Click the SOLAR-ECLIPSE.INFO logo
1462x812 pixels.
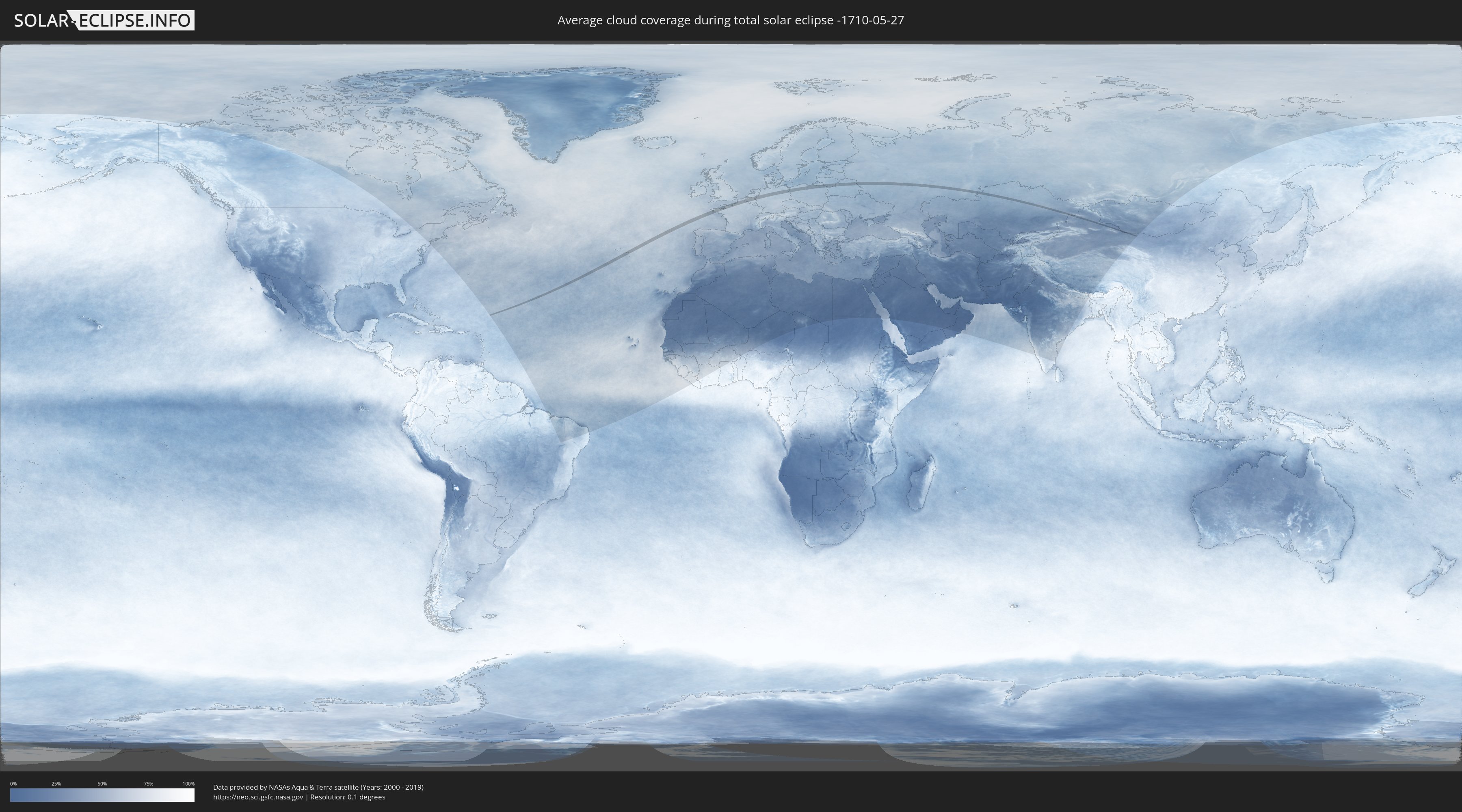(104, 20)
